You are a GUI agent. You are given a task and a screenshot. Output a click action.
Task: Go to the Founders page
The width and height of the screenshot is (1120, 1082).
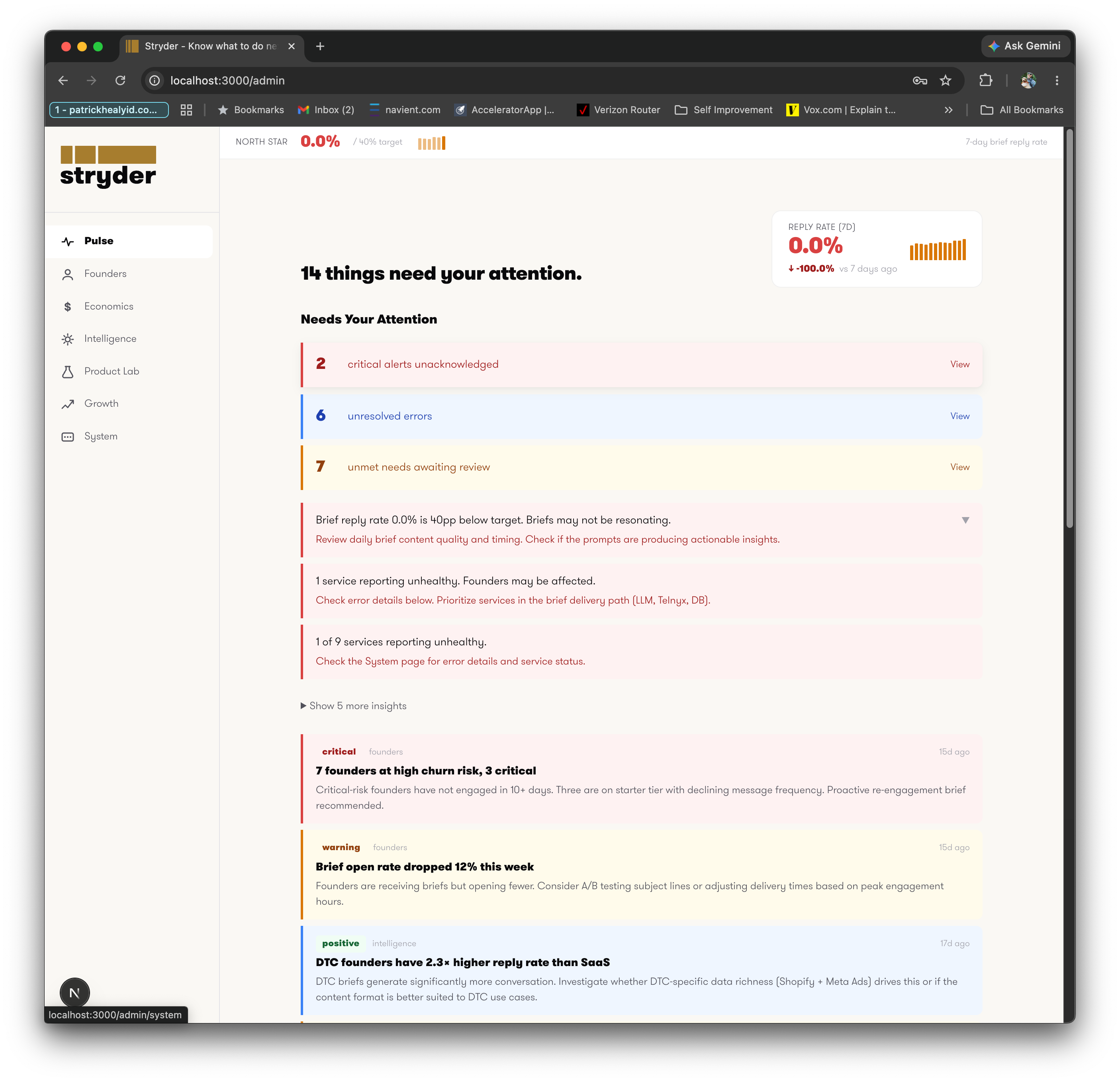click(x=105, y=274)
